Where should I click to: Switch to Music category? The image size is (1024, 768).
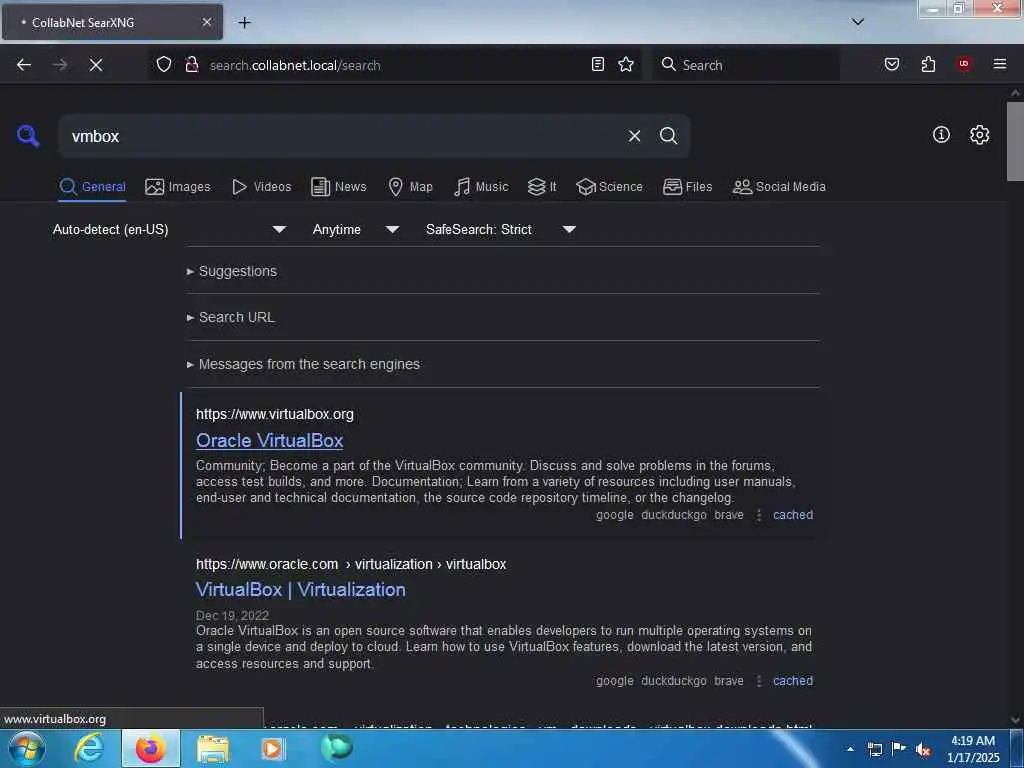click(x=481, y=187)
